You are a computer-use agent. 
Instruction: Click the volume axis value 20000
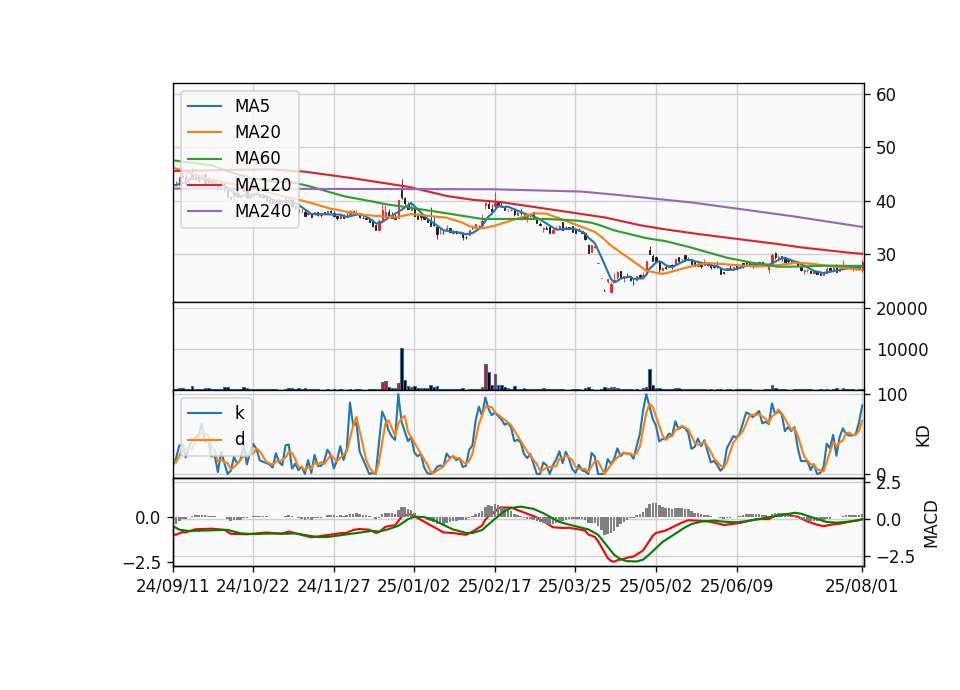902,309
